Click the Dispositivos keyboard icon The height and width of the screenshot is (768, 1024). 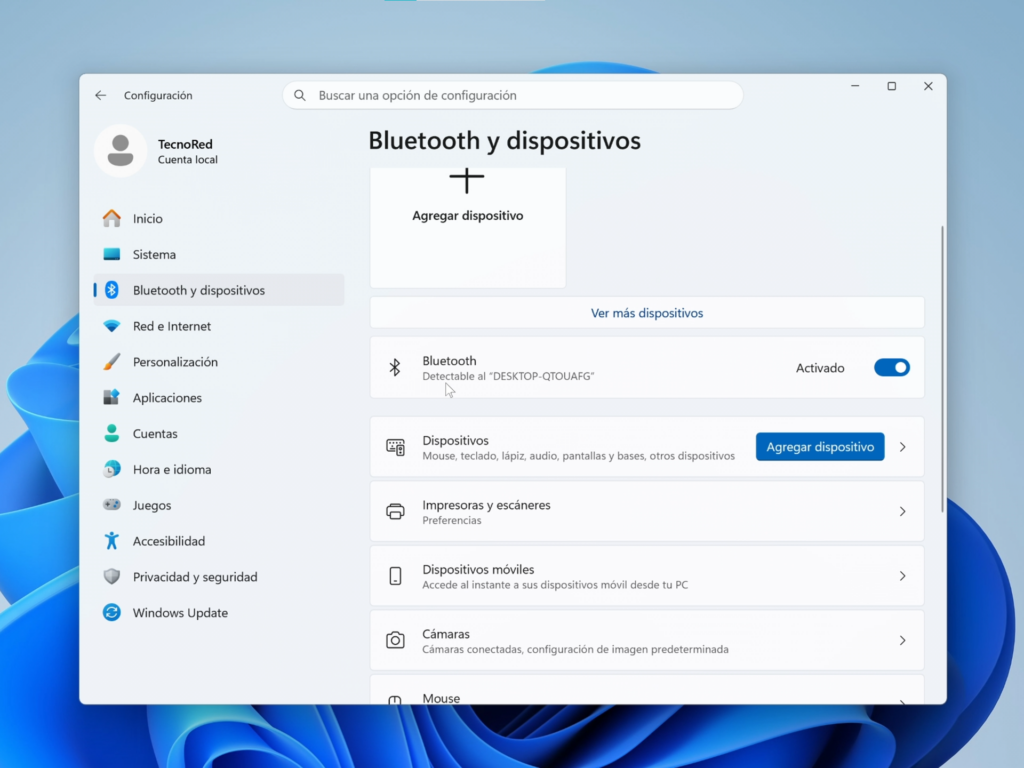(395, 447)
